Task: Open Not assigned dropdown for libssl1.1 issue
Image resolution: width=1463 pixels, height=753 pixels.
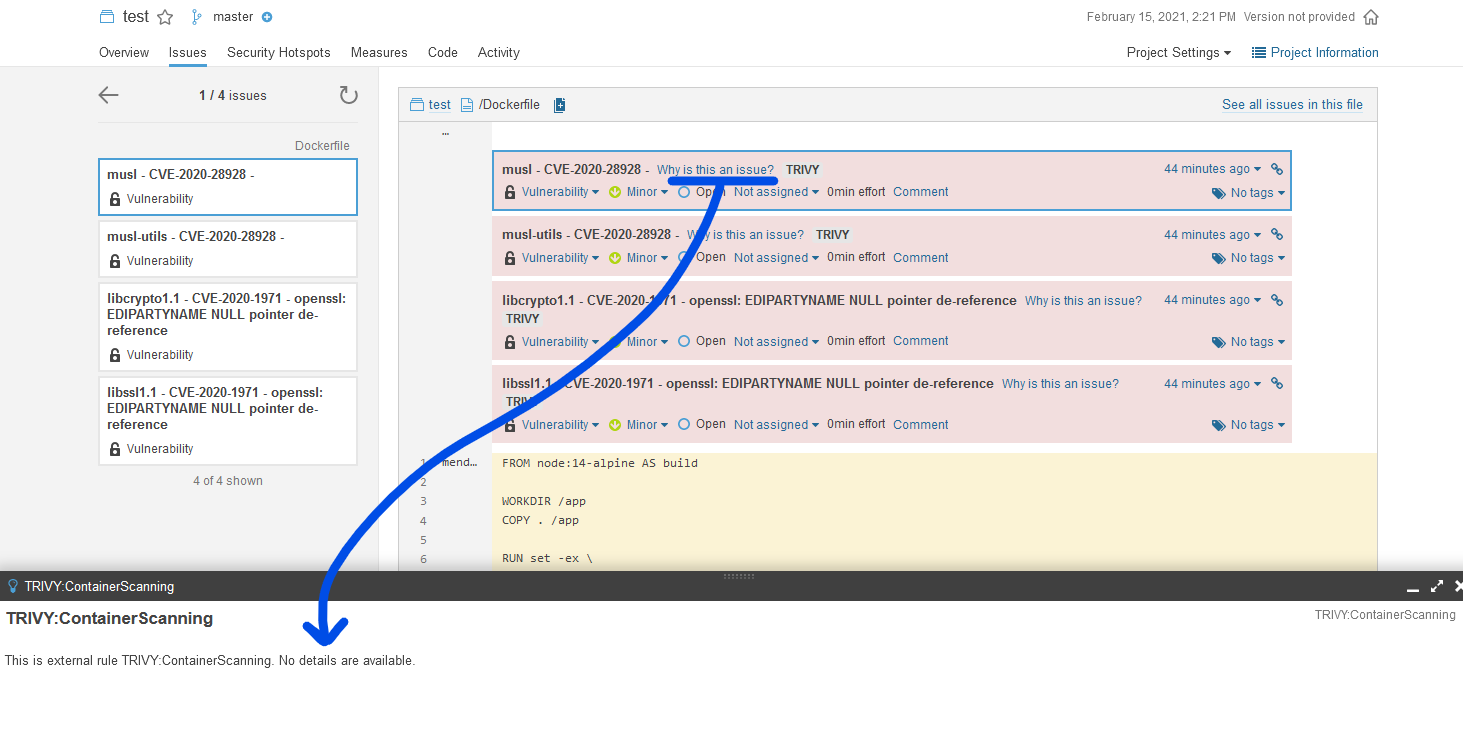Action: 776,425
